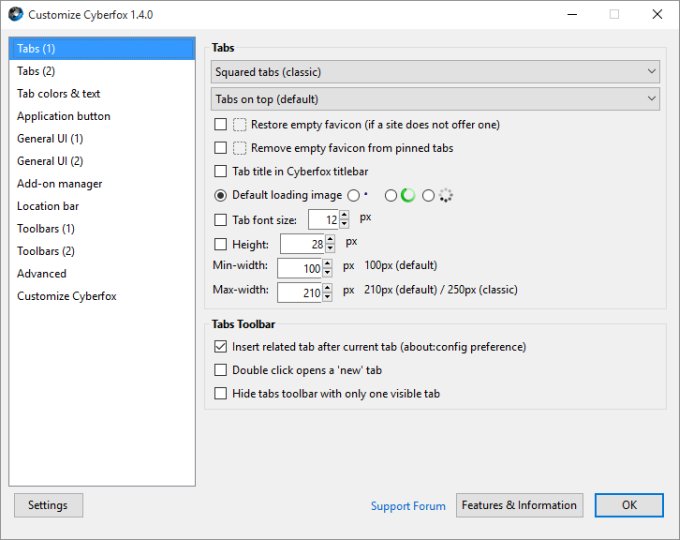
Task: Open the Support Forum link
Action: pyautogui.click(x=408, y=506)
